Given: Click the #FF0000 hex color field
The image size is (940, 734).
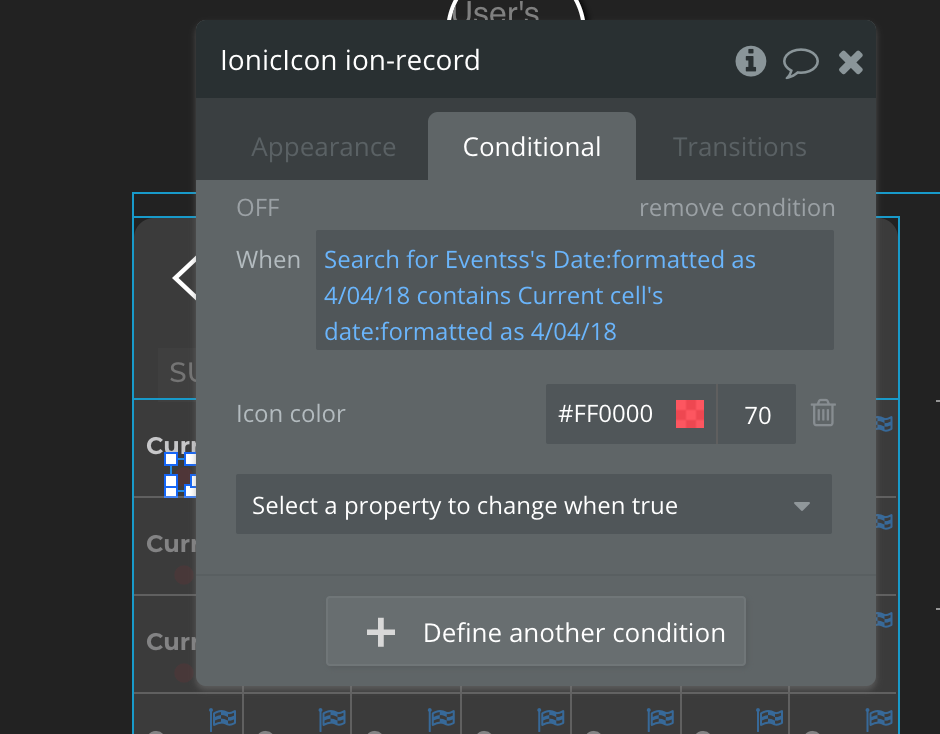Looking at the screenshot, I should (x=605, y=413).
